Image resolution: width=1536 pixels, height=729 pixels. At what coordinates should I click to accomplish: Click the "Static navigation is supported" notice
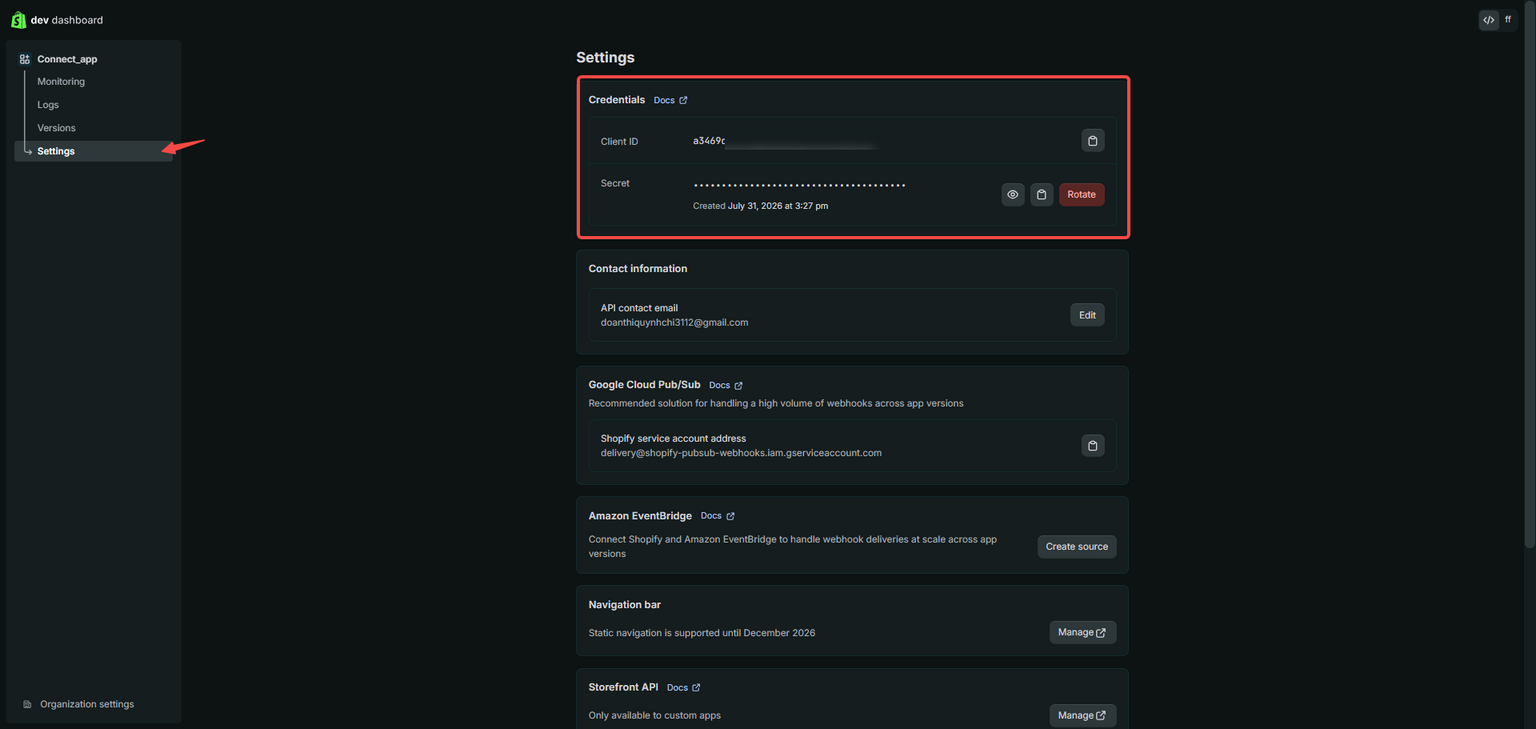click(x=702, y=633)
